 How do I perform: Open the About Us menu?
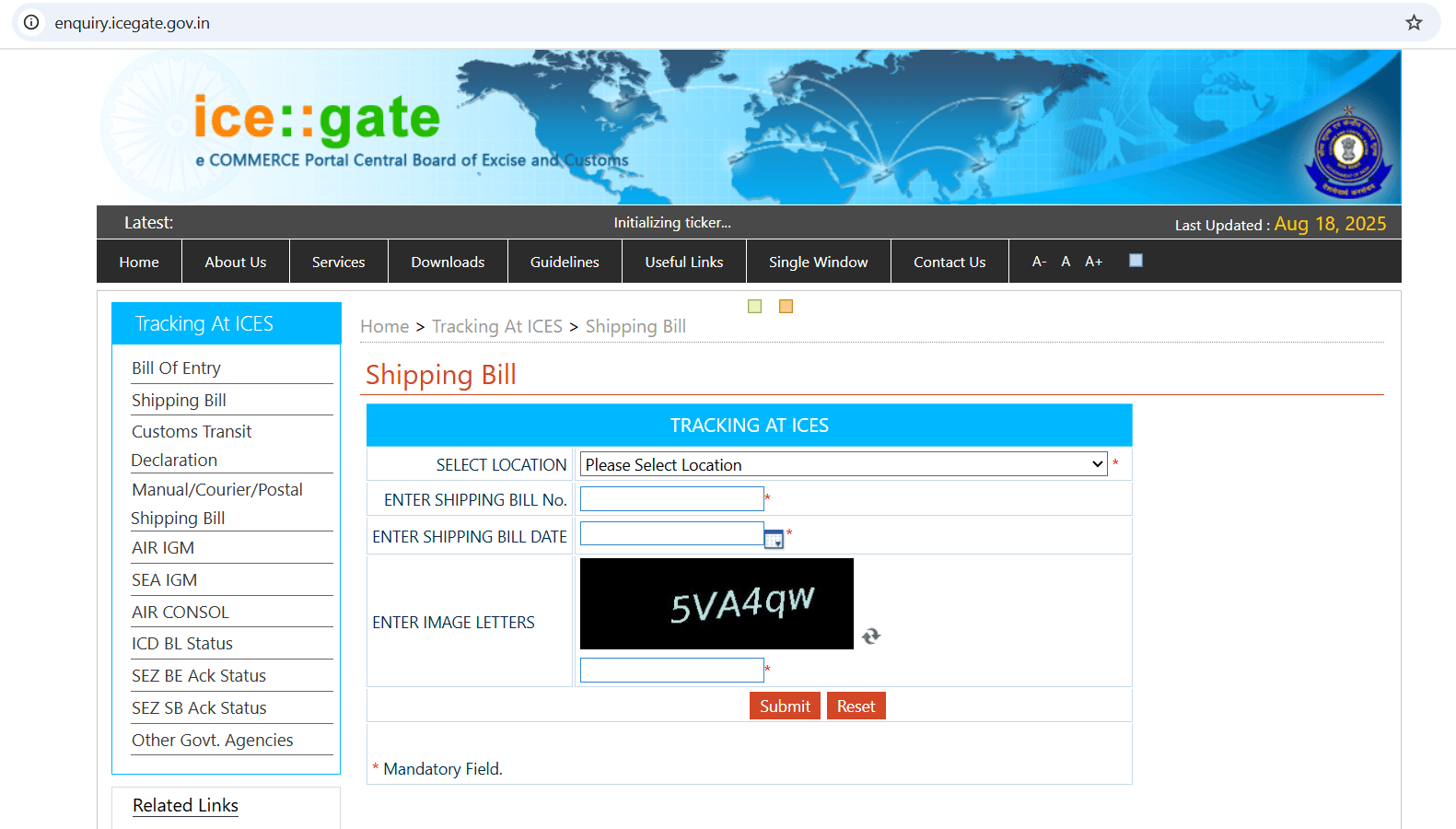(x=236, y=262)
